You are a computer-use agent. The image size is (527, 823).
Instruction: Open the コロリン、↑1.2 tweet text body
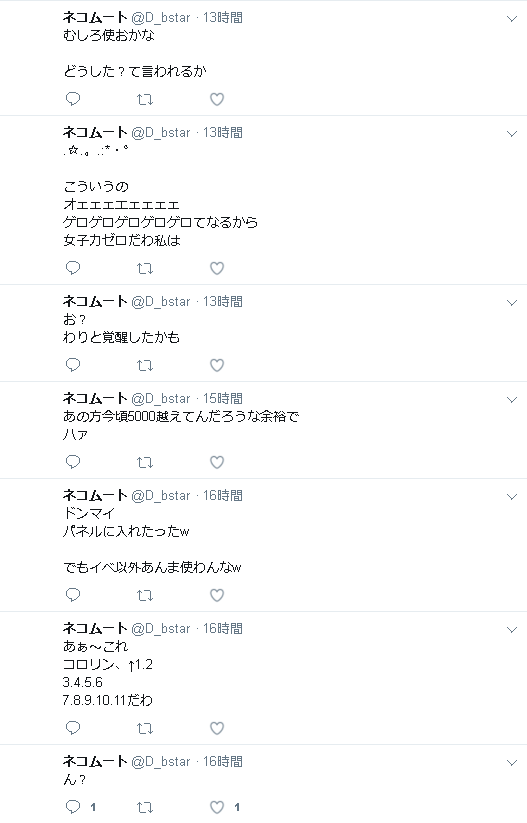pyautogui.click(x=108, y=673)
